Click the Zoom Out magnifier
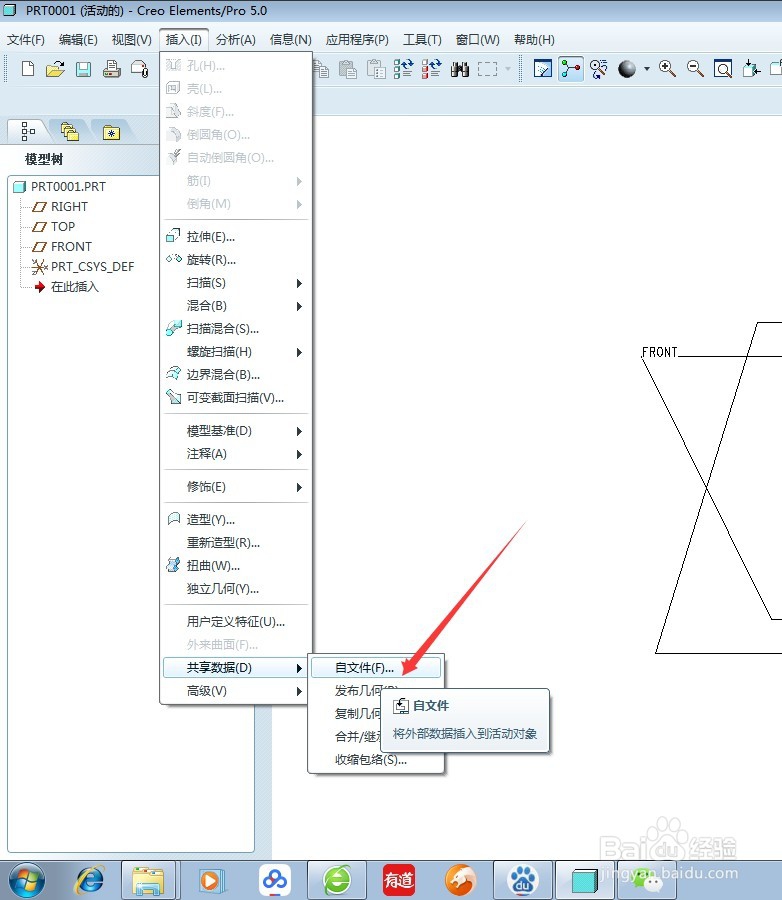 click(x=695, y=69)
